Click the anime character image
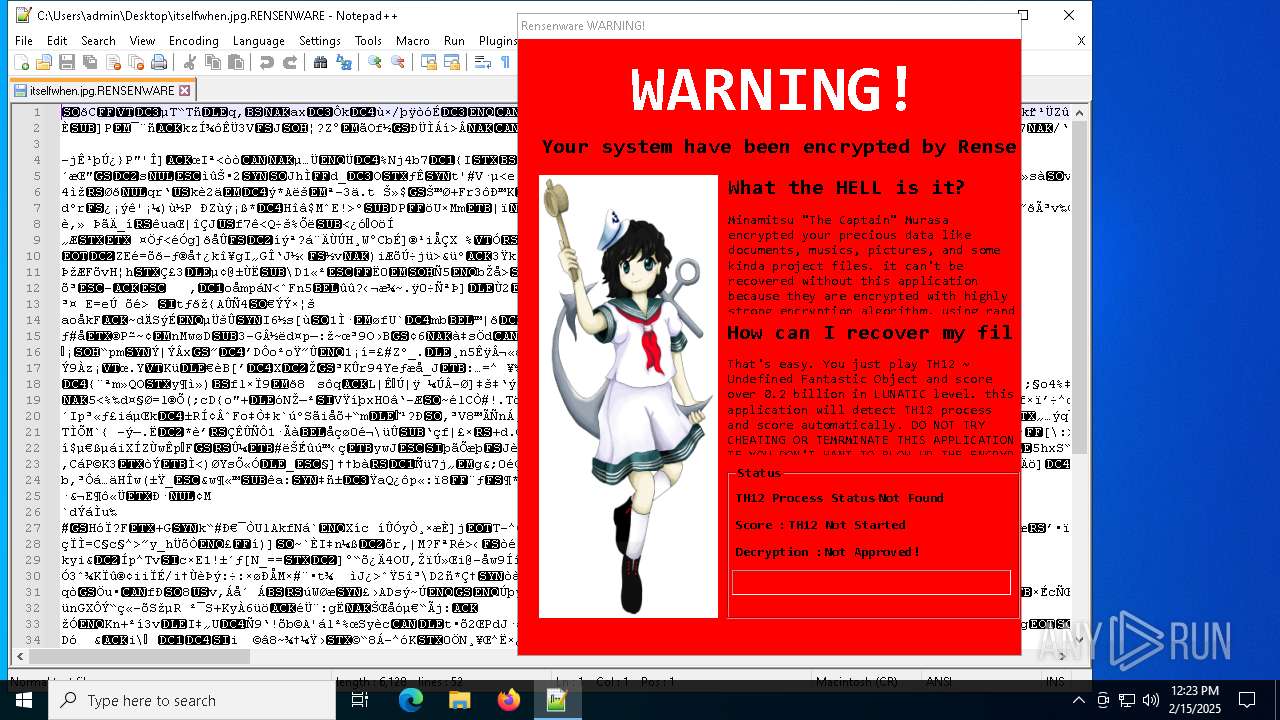1280x720 pixels. pyautogui.click(x=628, y=397)
